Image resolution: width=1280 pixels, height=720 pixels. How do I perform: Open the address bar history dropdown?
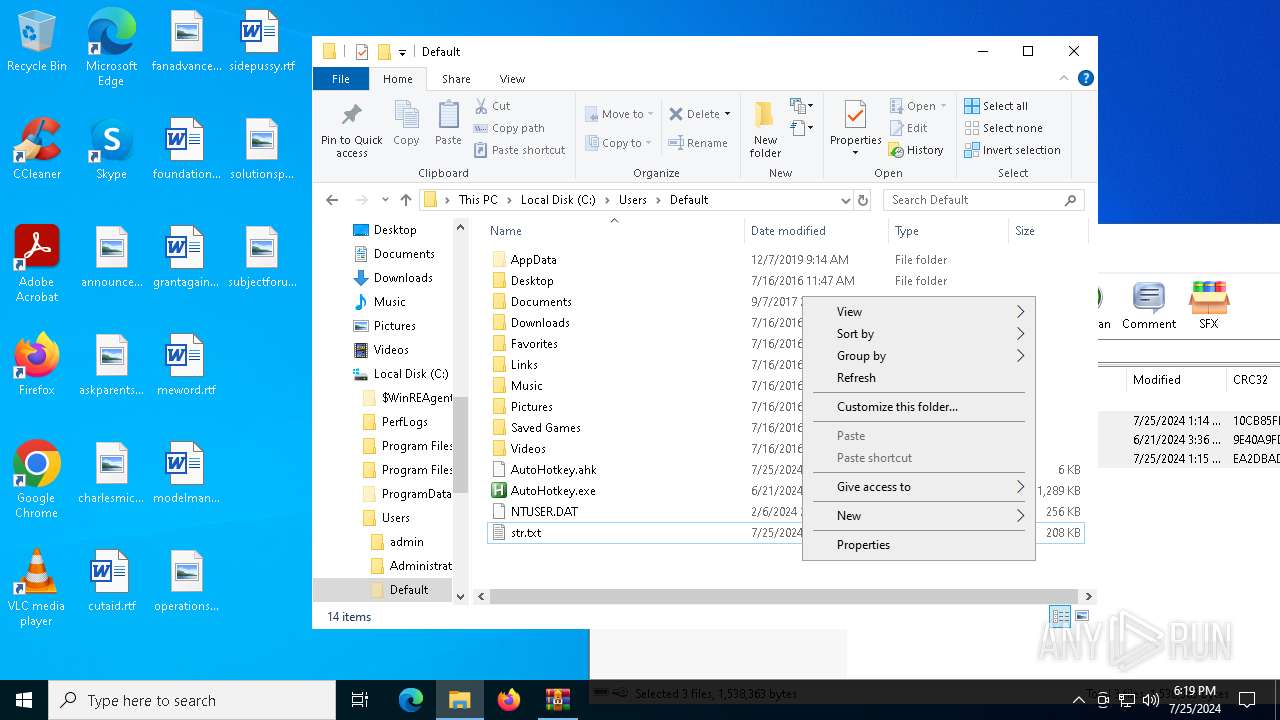coord(846,200)
